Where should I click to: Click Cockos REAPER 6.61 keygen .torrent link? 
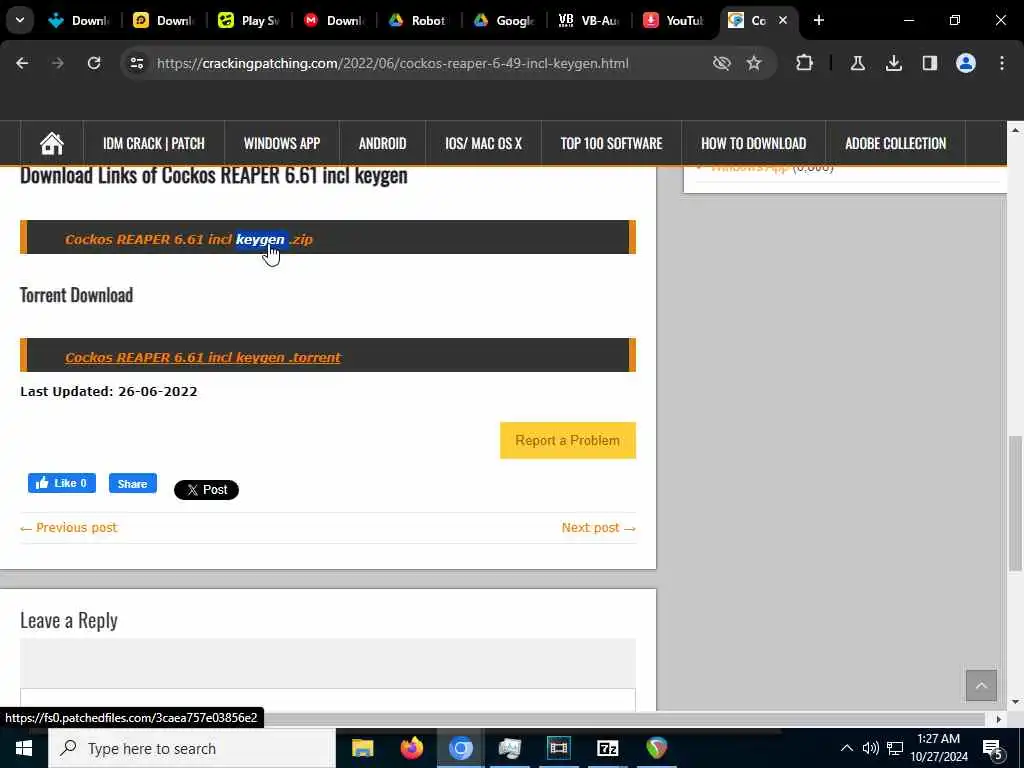click(202, 357)
